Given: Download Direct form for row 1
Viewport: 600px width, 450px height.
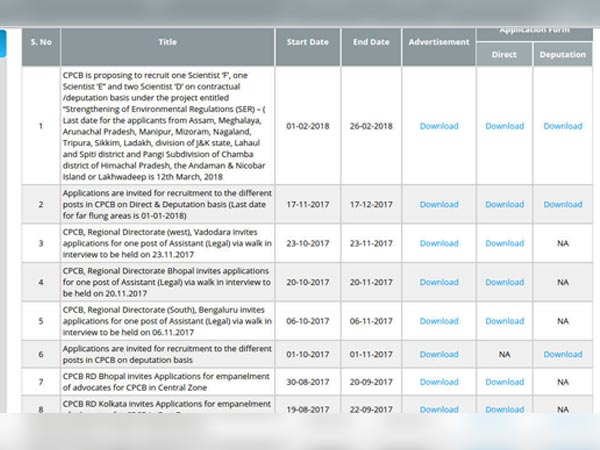Looking at the screenshot, I should pyautogui.click(x=504, y=126).
